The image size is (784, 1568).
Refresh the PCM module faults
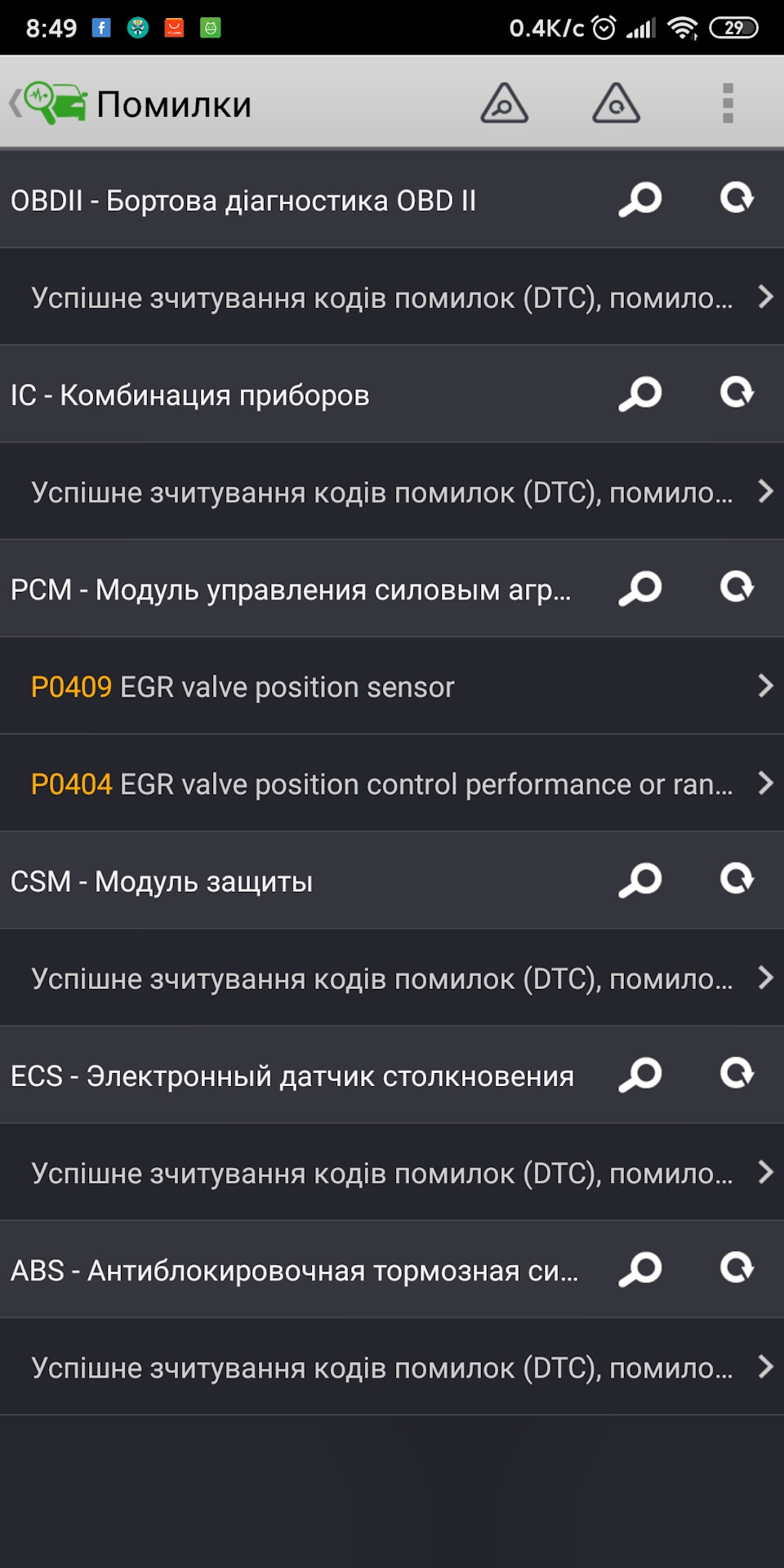click(x=737, y=587)
